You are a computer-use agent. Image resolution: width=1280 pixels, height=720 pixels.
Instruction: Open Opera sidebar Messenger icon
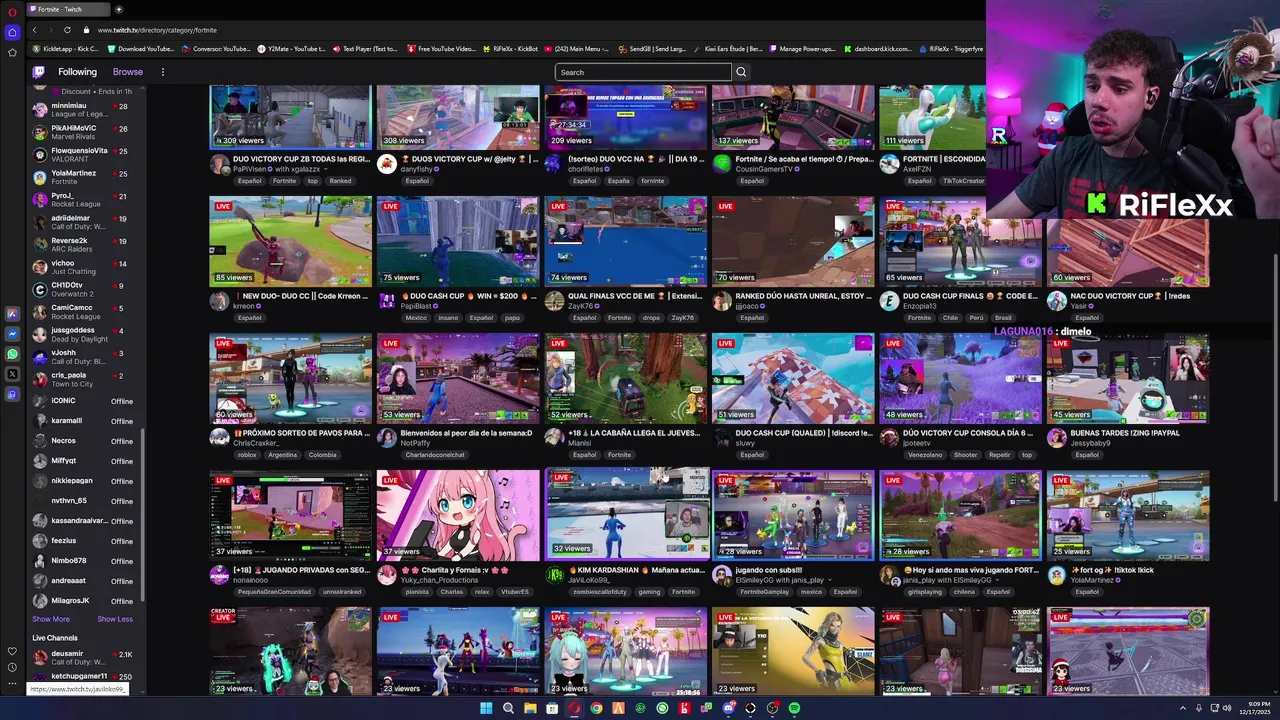(12, 334)
